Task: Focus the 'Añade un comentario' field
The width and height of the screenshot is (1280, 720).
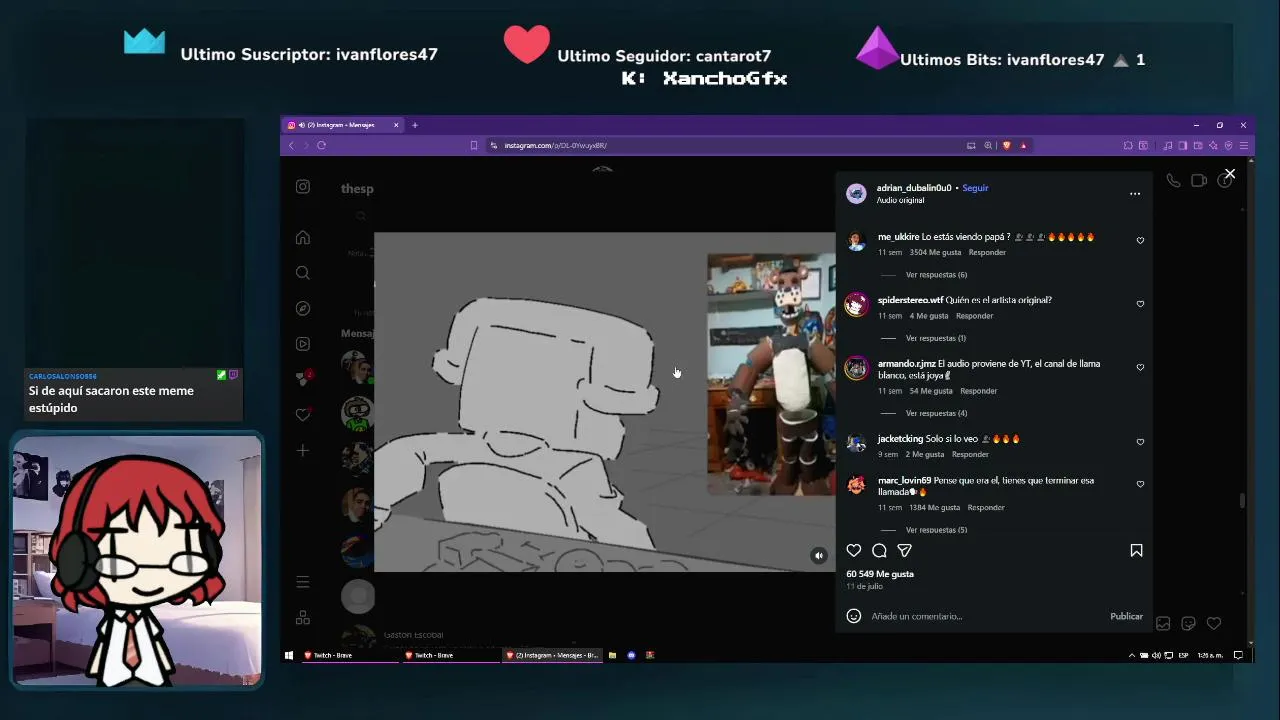Action: tap(985, 616)
